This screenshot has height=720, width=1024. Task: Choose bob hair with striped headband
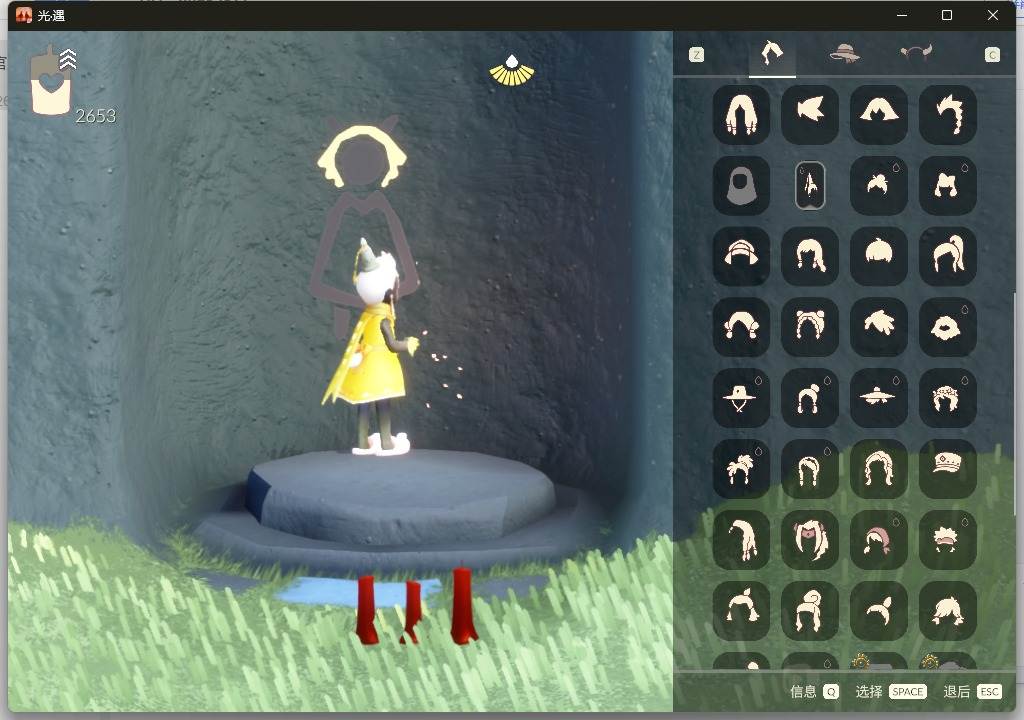pos(741,256)
